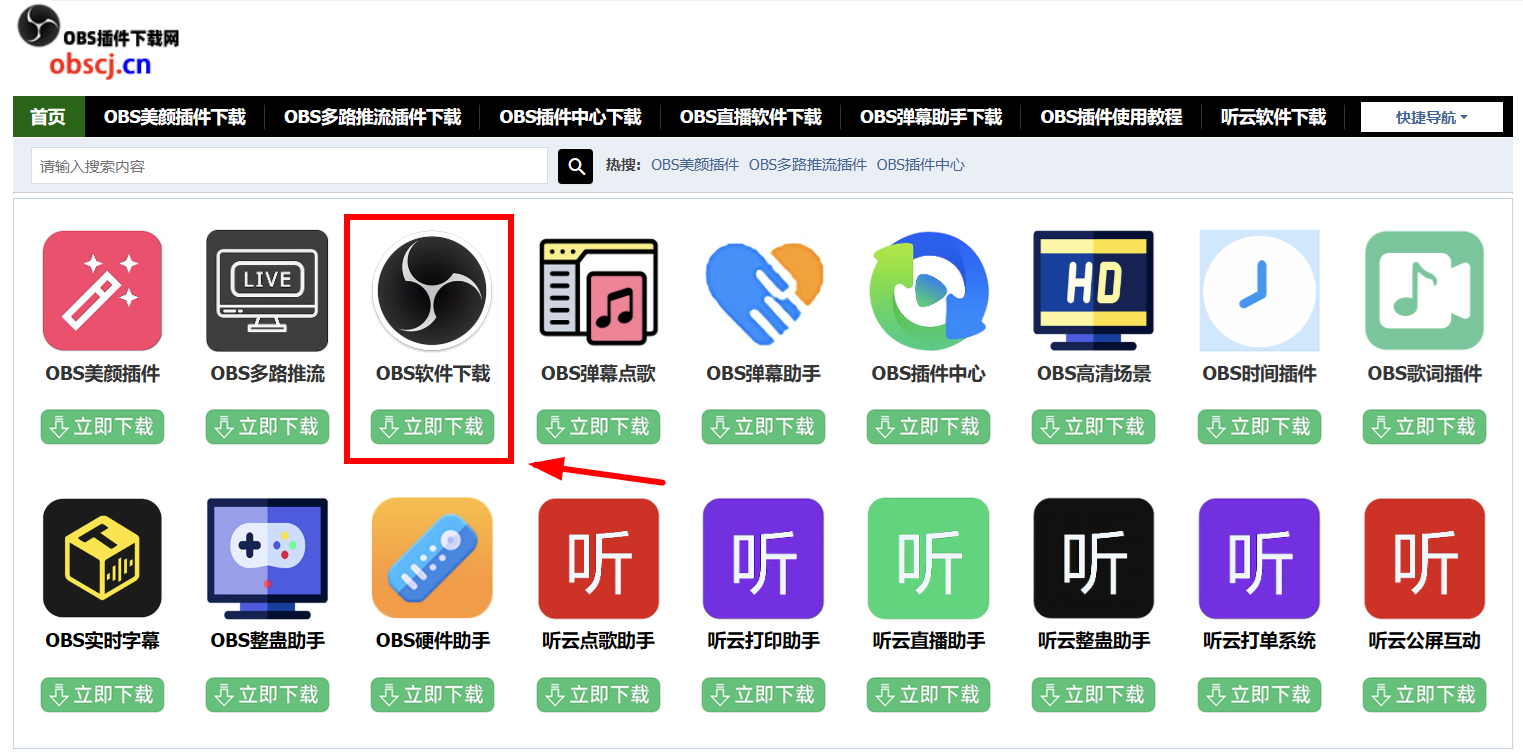Click the magnifier search button
The image size is (1523, 755).
pos(575,166)
